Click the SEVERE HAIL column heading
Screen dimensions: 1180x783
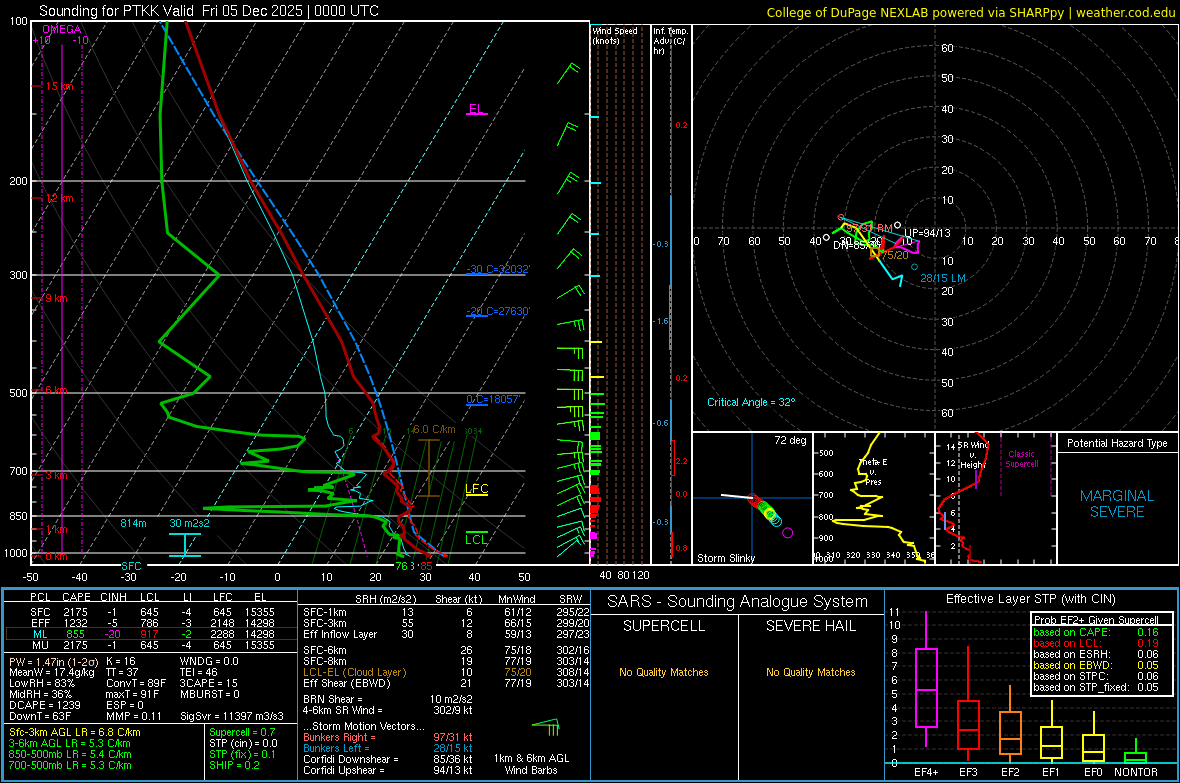pyautogui.click(x=810, y=626)
